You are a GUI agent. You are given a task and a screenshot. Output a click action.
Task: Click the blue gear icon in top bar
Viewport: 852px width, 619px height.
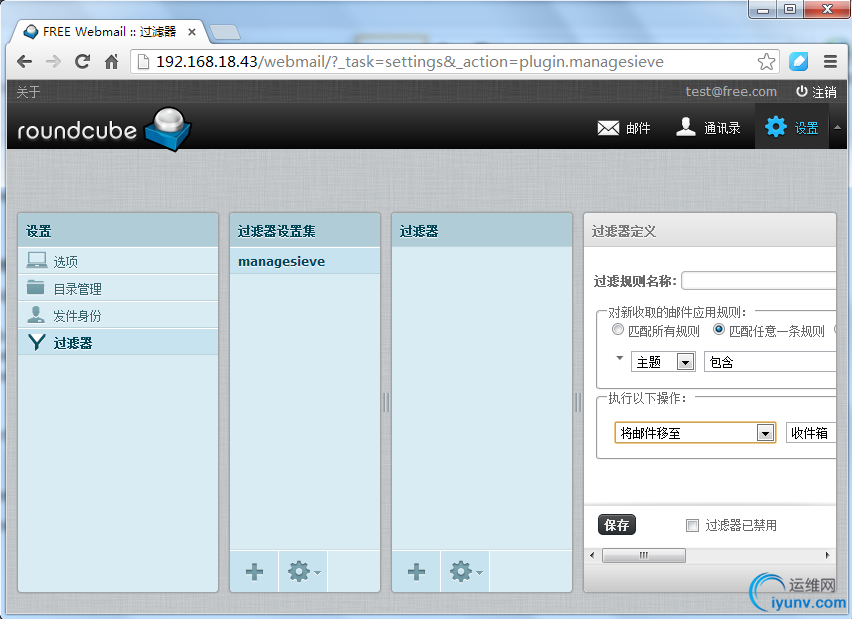click(x=775, y=127)
